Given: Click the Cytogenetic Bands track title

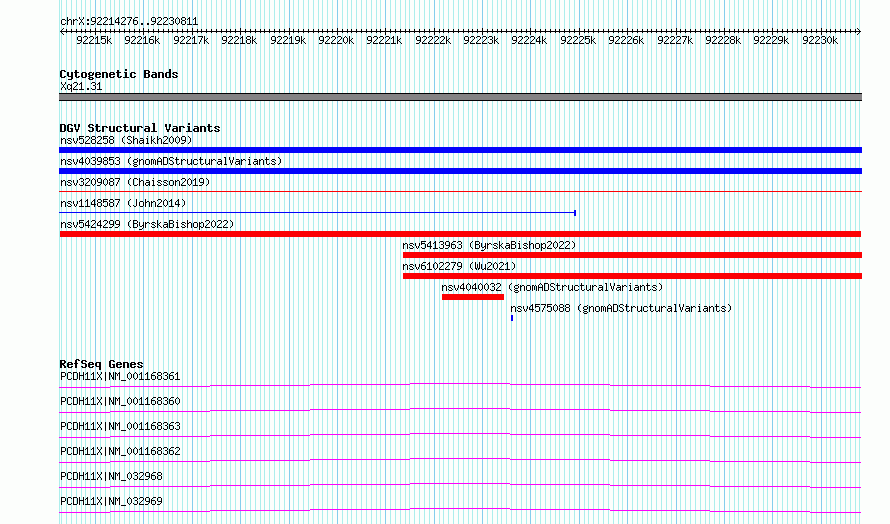Looking at the screenshot, I should click(119, 74).
